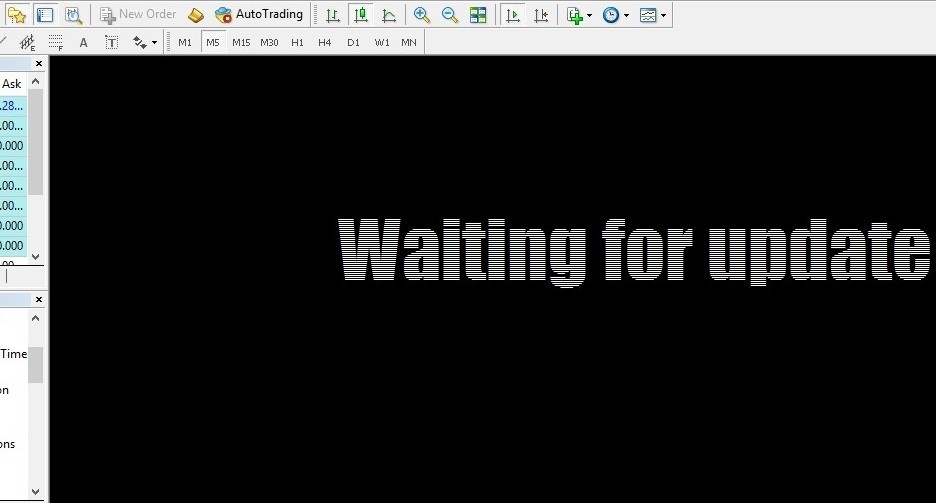Click the New Order button
936x503 pixels.
(138, 14)
